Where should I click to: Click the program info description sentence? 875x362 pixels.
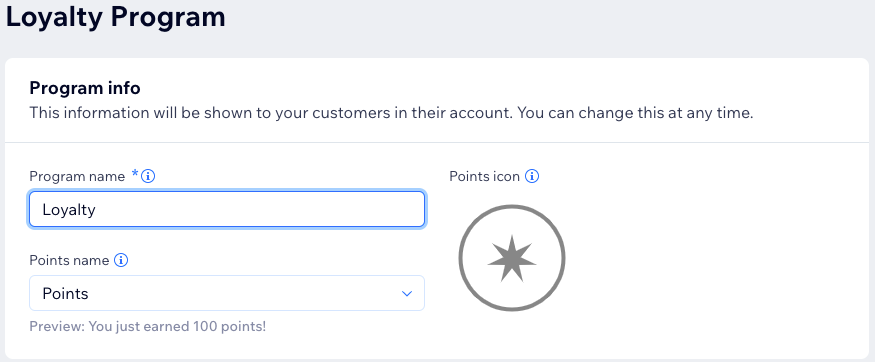(x=391, y=113)
